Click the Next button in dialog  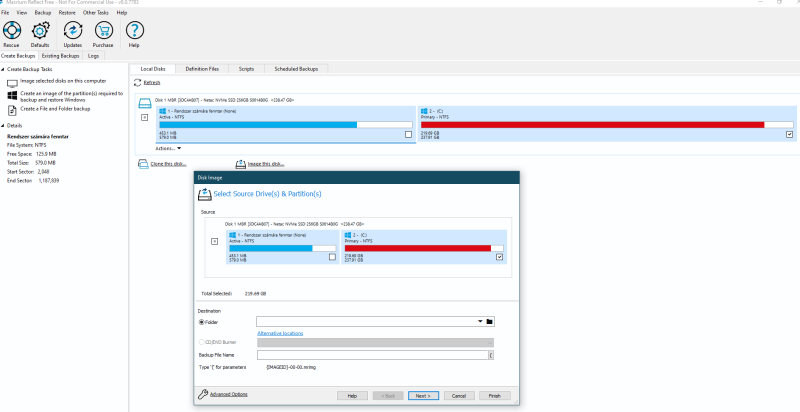pyautogui.click(x=423, y=396)
